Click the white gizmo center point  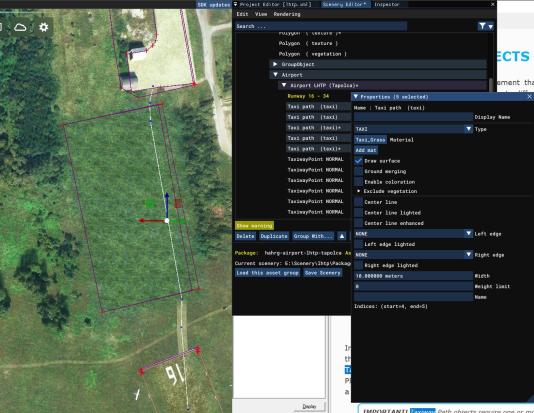click(x=167, y=221)
